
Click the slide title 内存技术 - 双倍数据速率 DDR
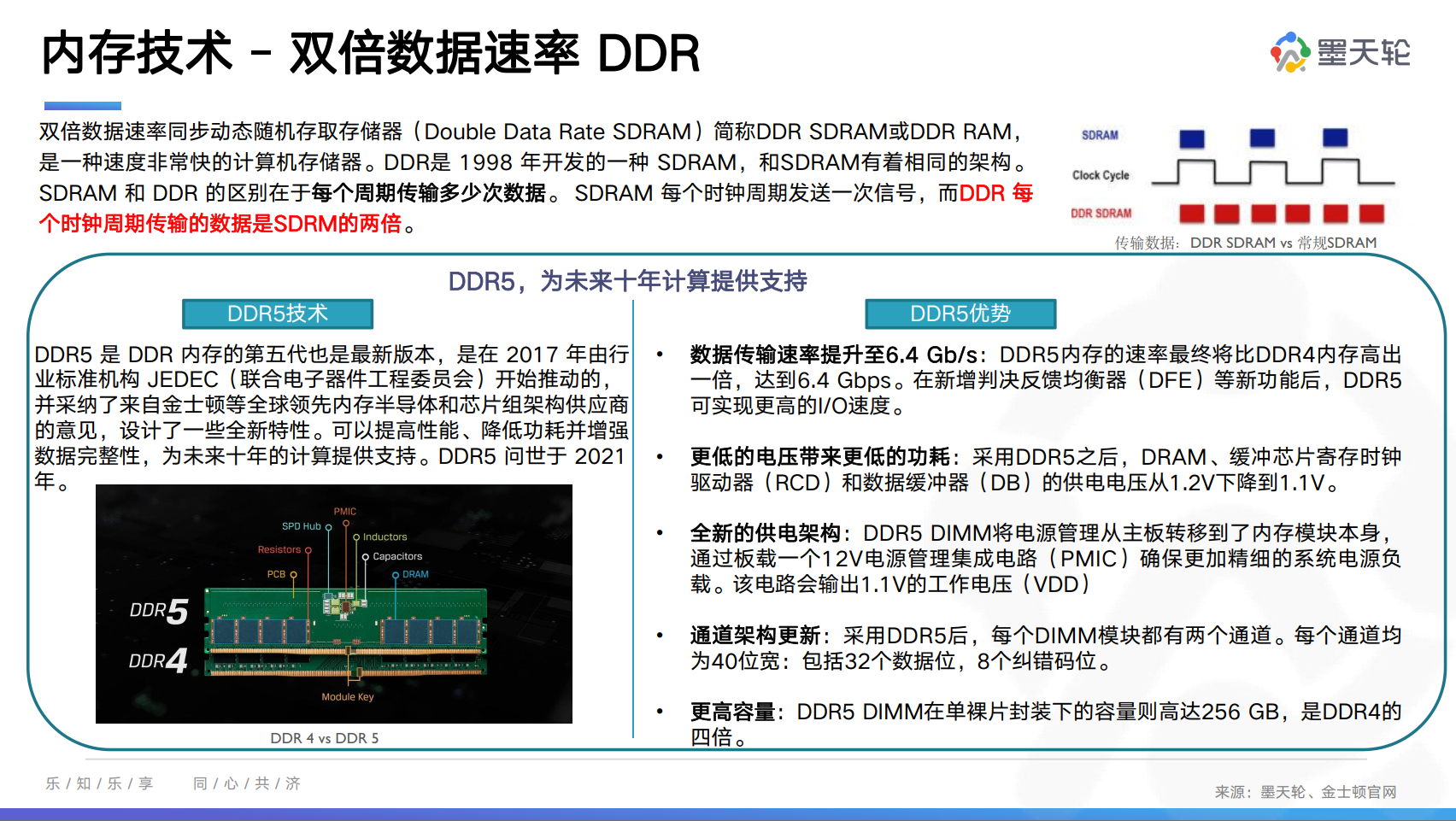click(x=371, y=53)
